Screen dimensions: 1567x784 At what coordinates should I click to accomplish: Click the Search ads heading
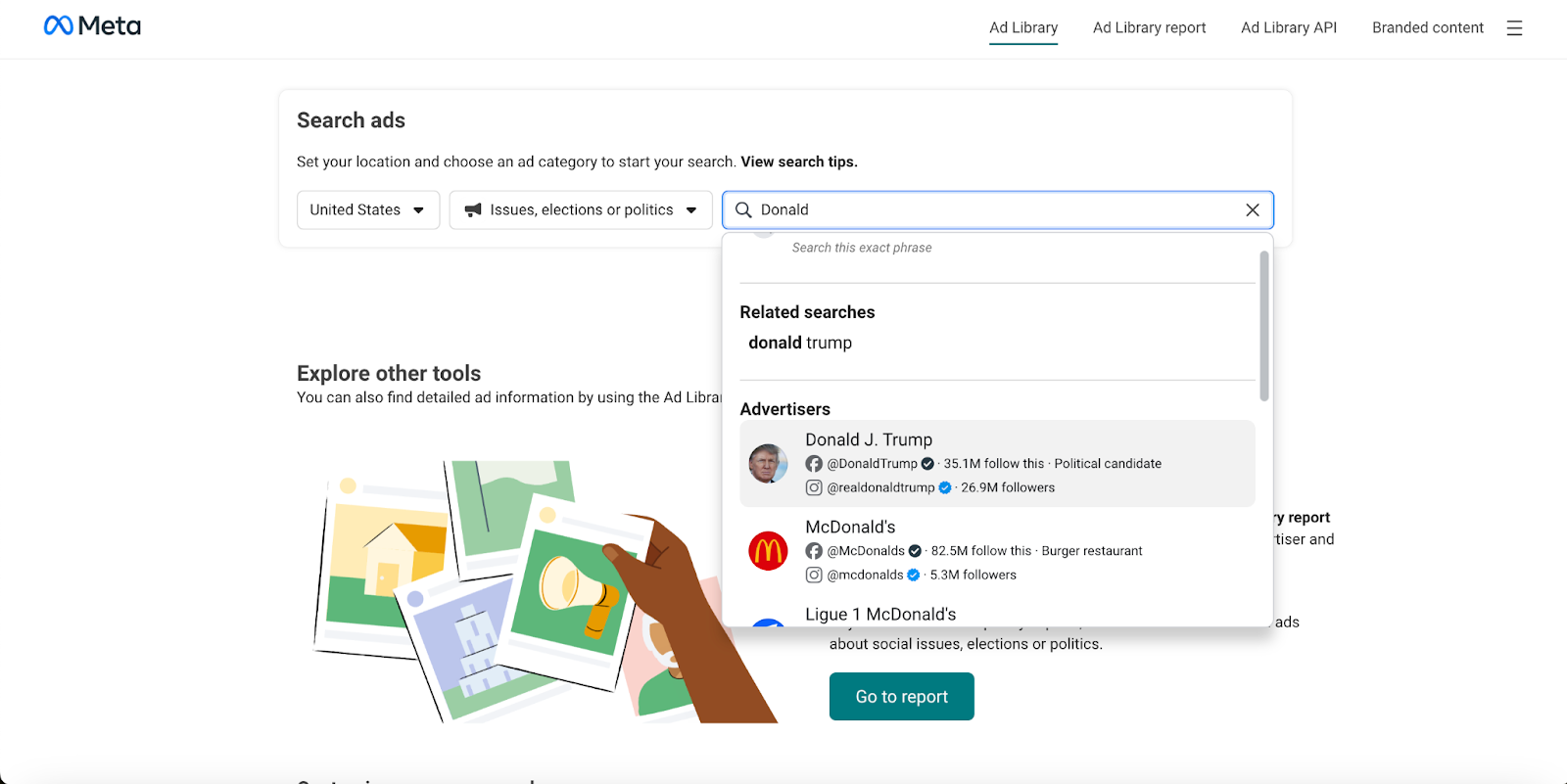pyautogui.click(x=351, y=120)
